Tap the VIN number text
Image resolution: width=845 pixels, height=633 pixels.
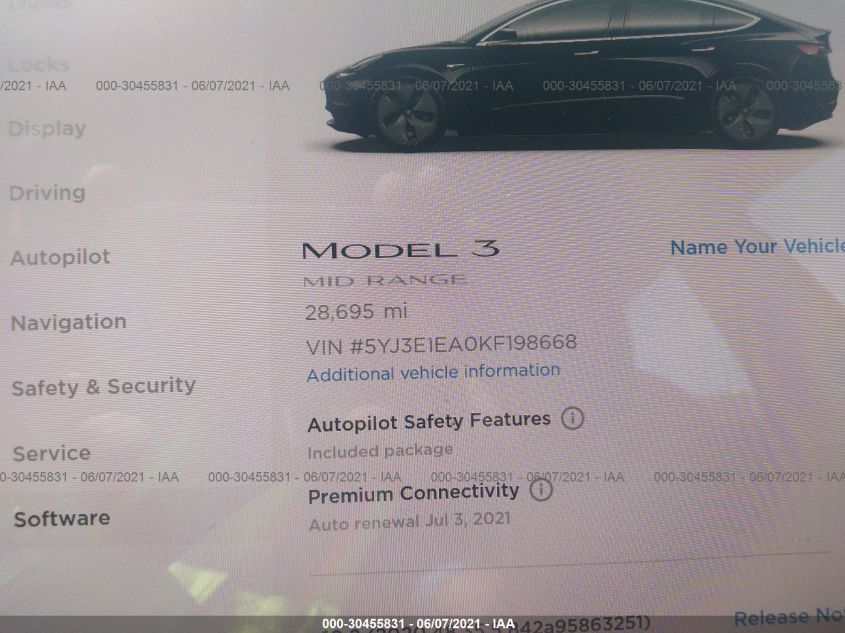point(441,344)
